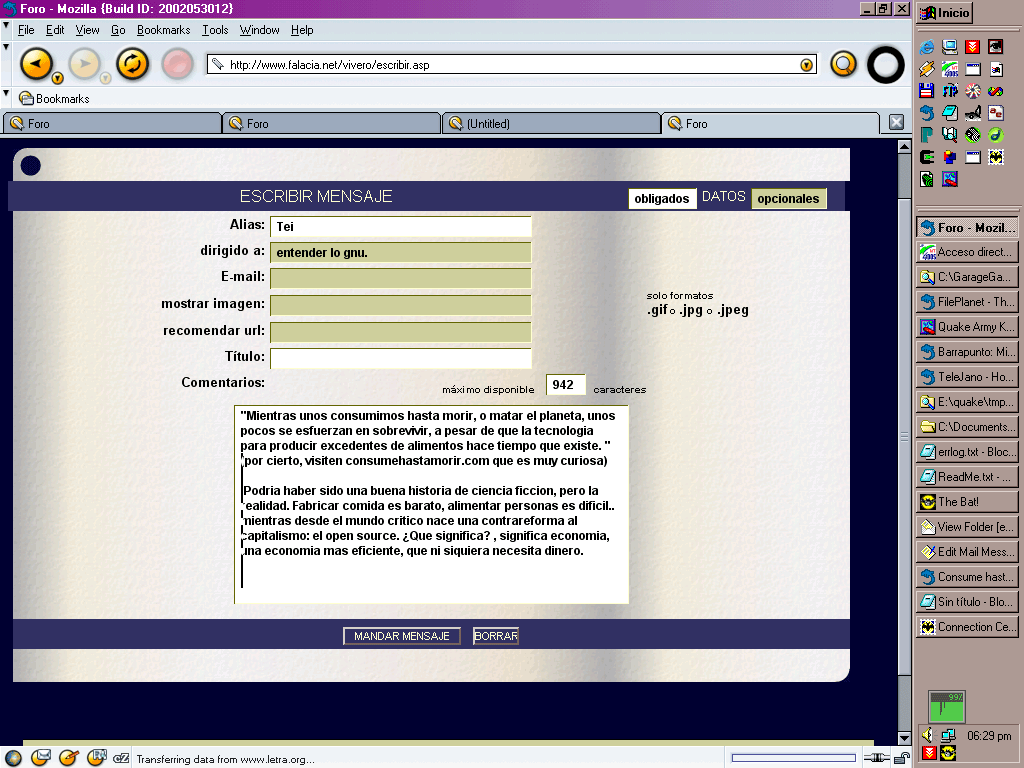Image resolution: width=1024 pixels, height=768 pixels.
Task: Stop loading with the red Stop button
Action: pyautogui.click(x=178, y=64)
